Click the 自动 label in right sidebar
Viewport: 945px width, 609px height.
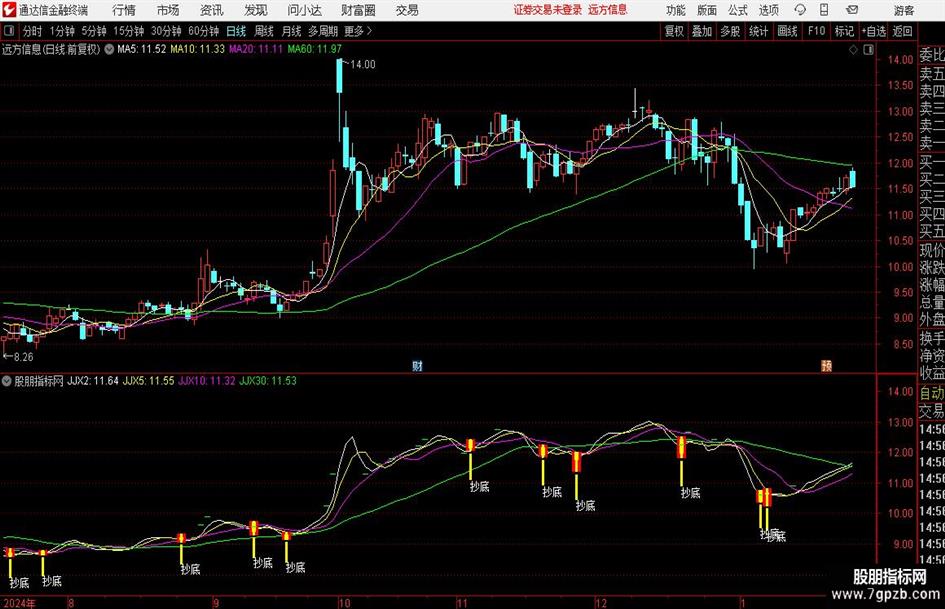[x=931, y=393]
